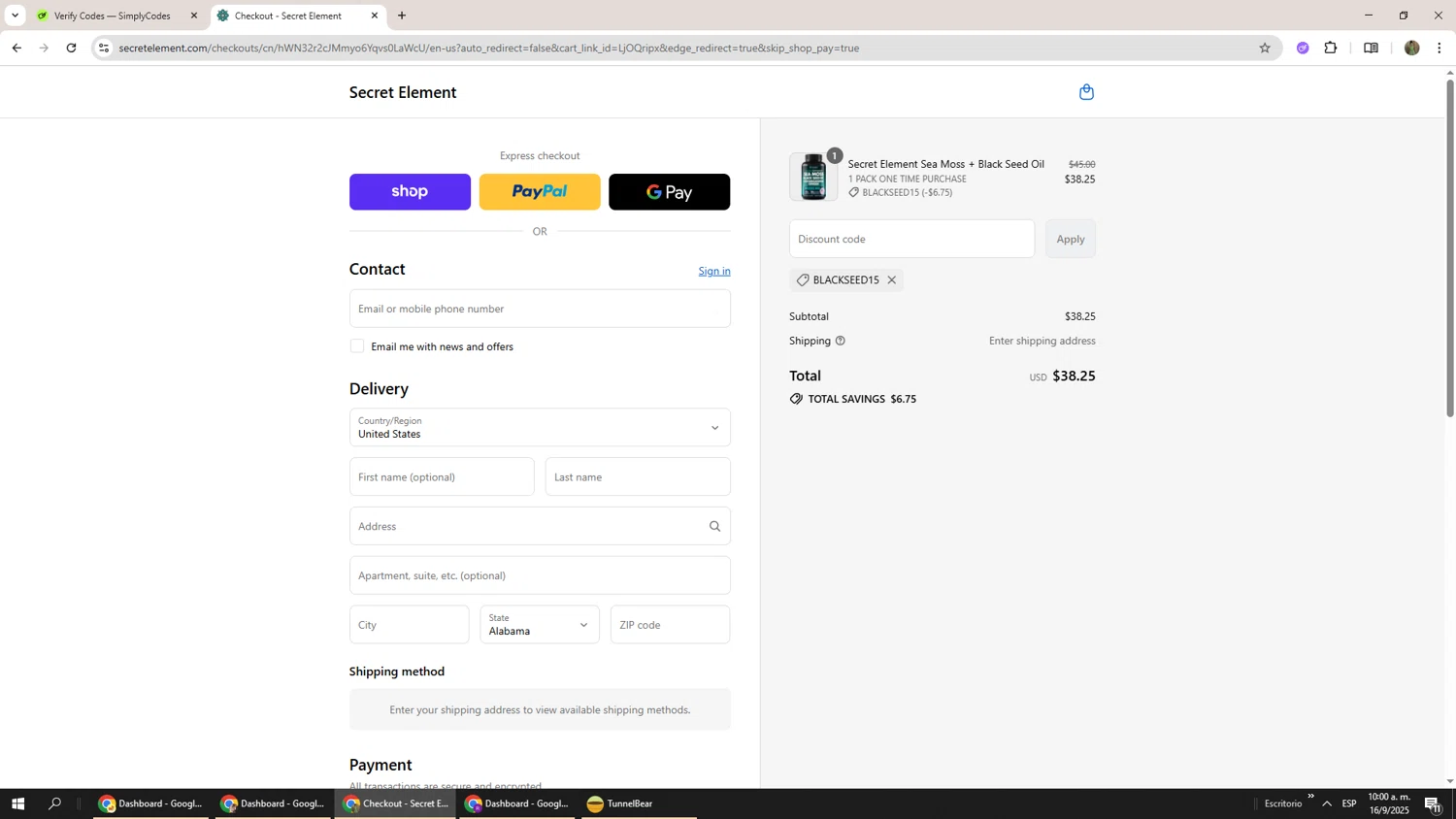Bookmark this page with star icon
The width and height of the screenshot is (1456, 819).
pyautogui.click(x=1264, y=48)
